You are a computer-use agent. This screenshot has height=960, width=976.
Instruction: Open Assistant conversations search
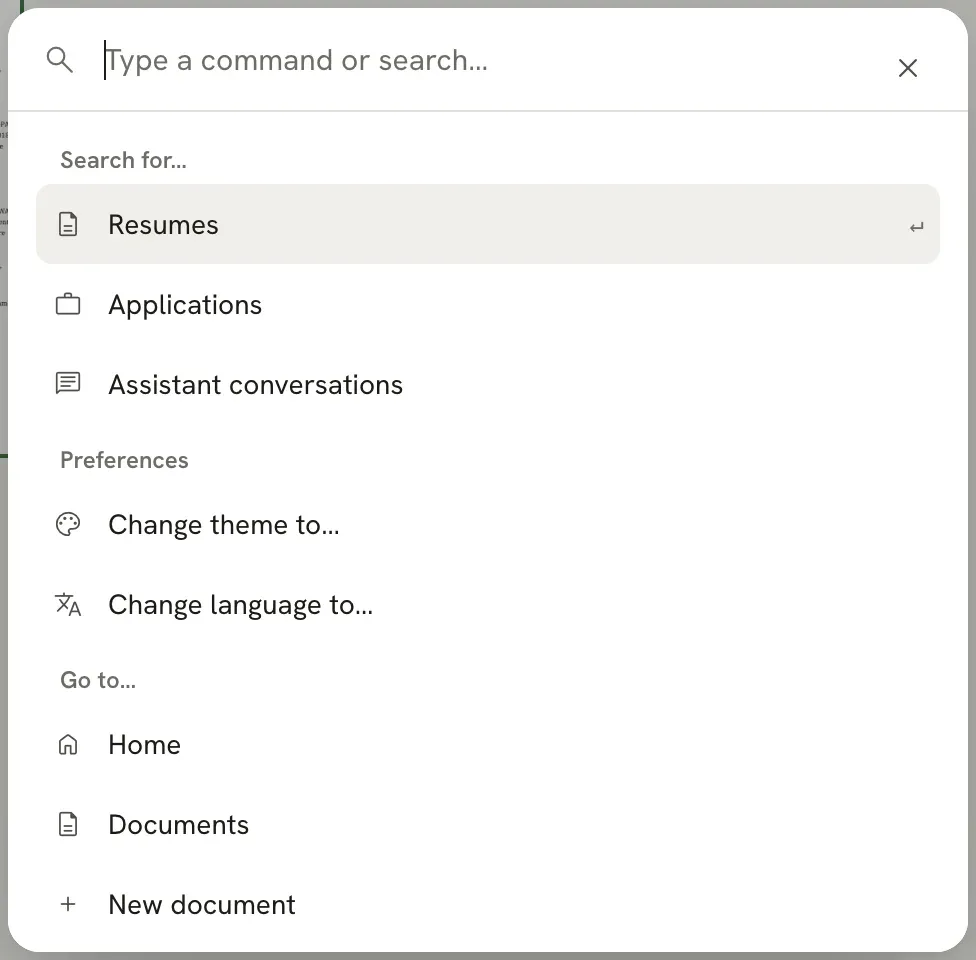coord(487,384)
